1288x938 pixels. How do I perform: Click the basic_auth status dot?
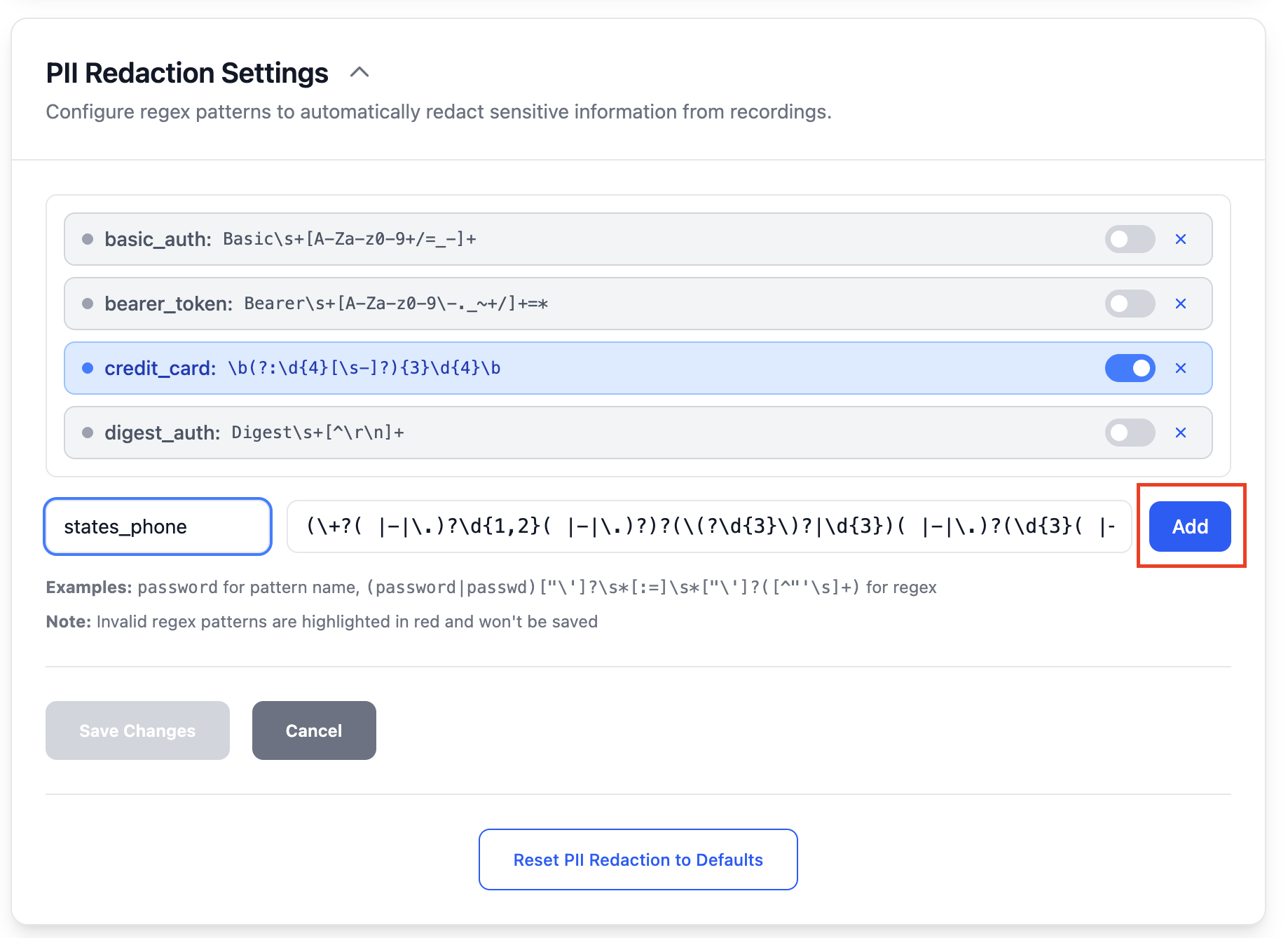pos(88,239)
